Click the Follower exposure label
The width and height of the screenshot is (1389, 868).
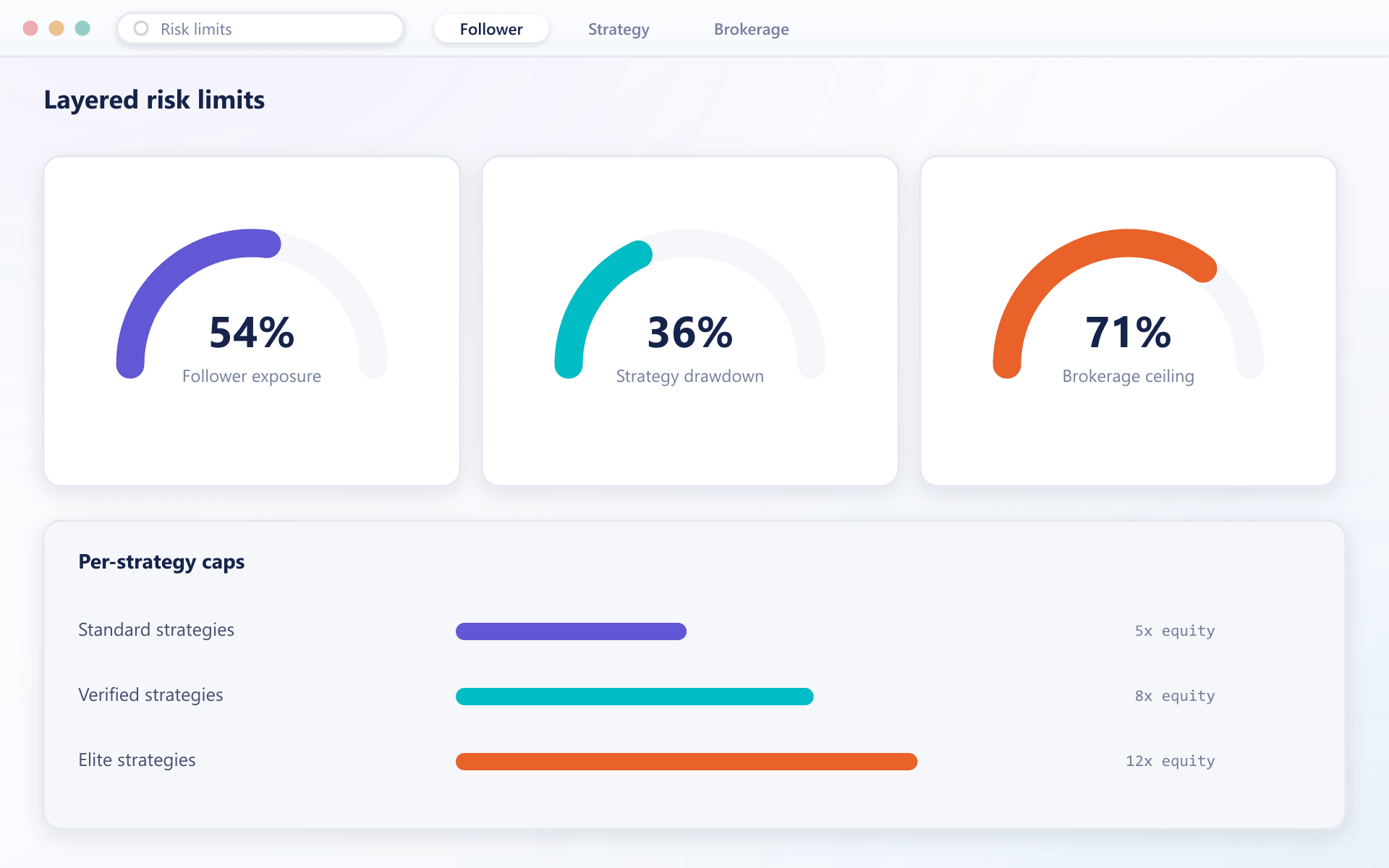(x=252, y=376)
